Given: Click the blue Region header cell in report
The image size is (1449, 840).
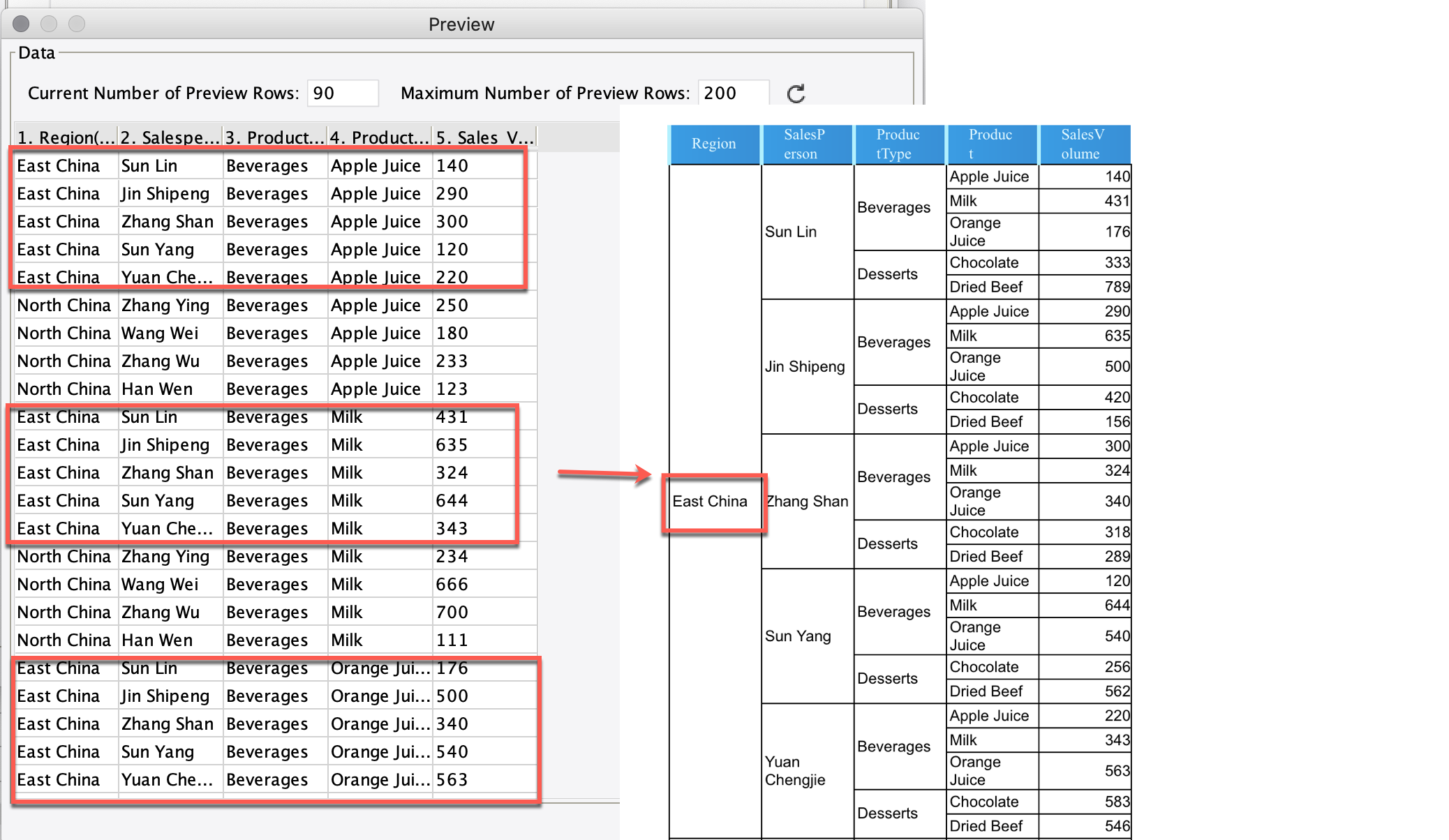Looking at the screenshot, I should tap(713, 144).
